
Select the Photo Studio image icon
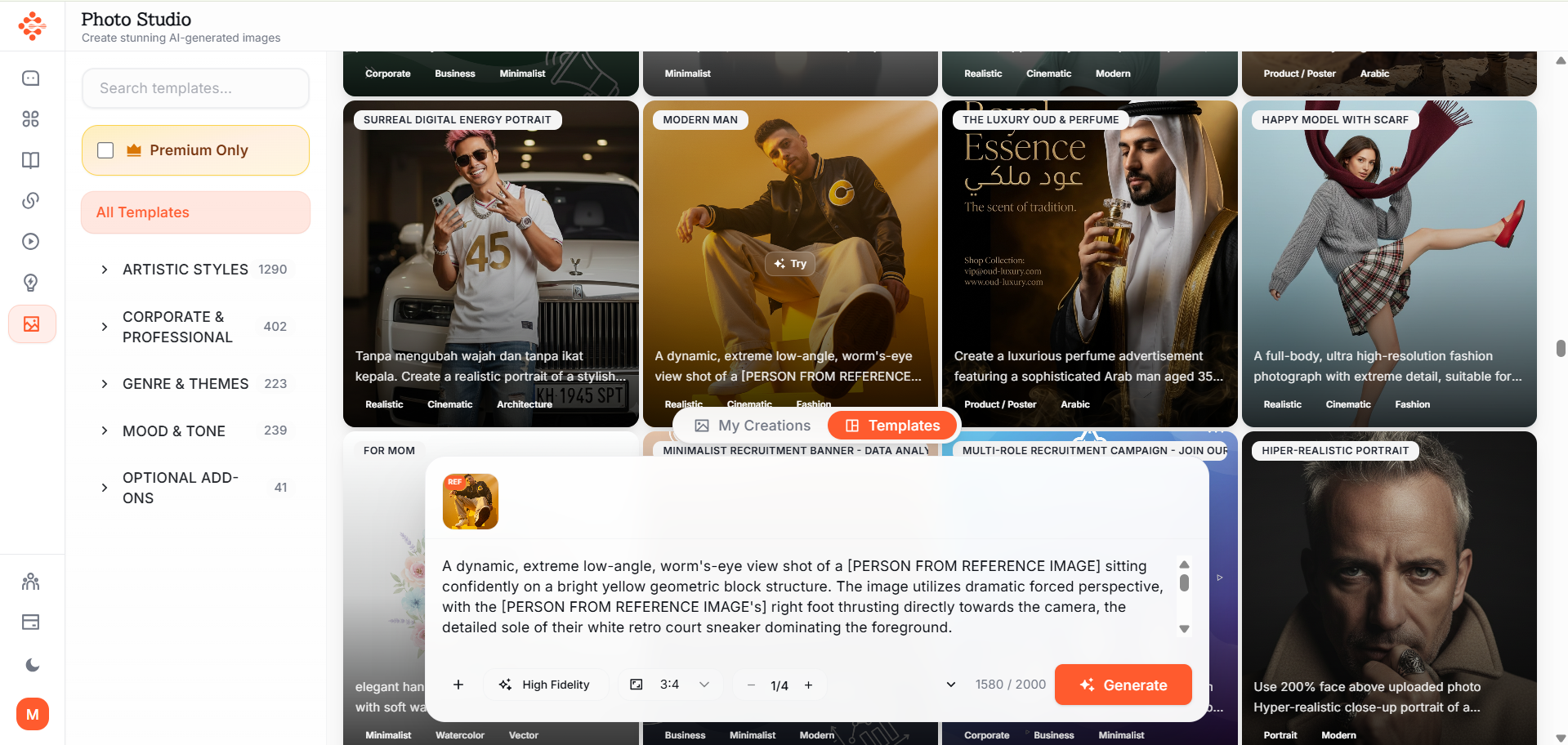pyautogui.click(x=32, y=324)
